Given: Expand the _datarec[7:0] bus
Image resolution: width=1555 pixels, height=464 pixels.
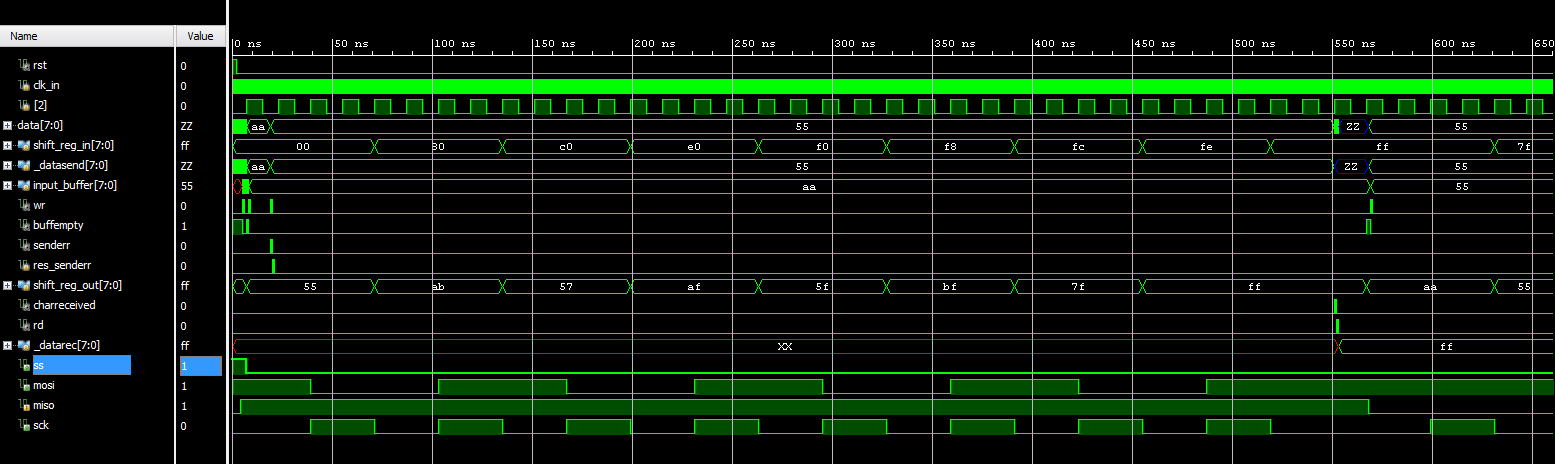Looking at the screenshot, I should (8, 346).
